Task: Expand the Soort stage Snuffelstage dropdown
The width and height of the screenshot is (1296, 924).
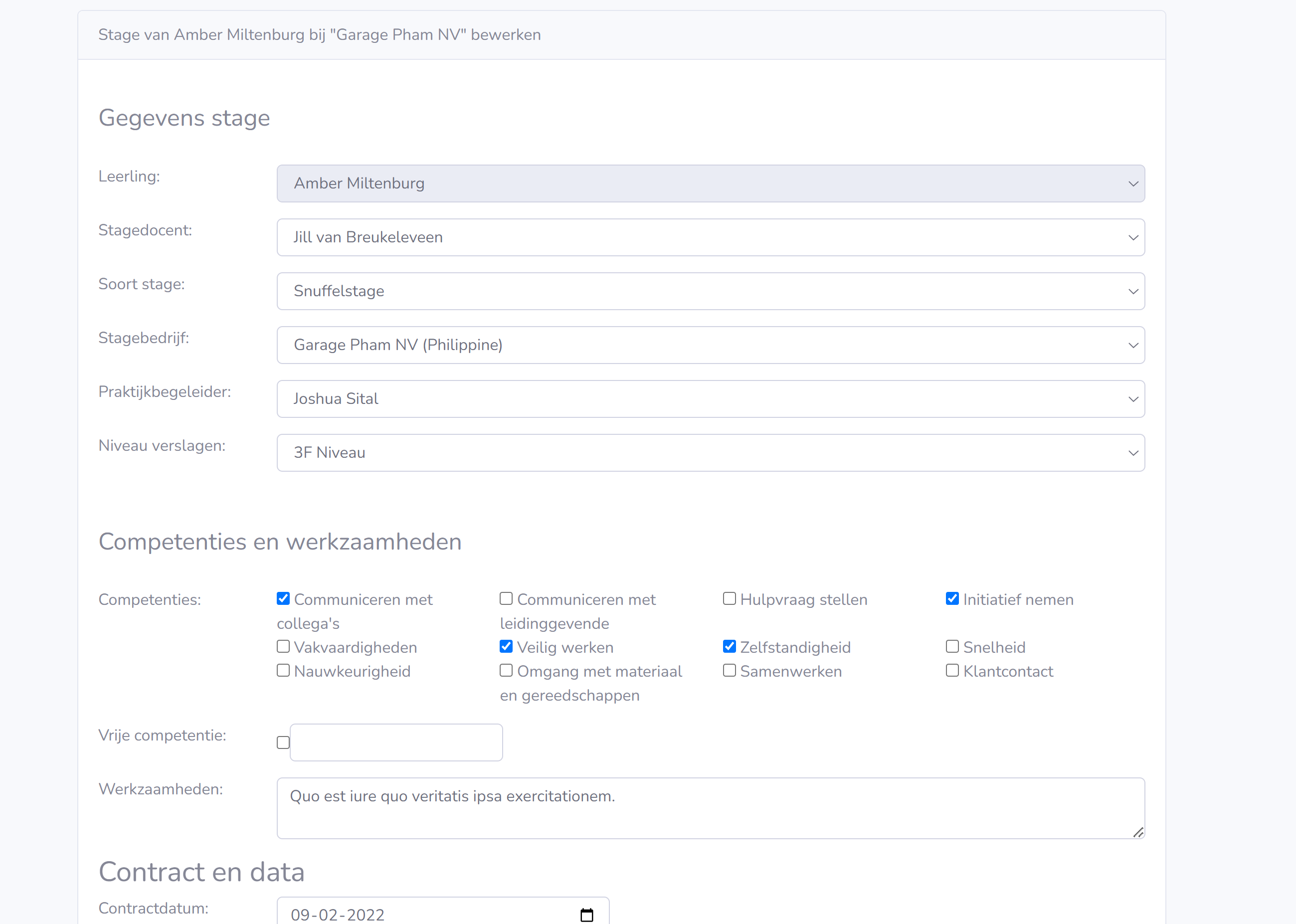Action: click(710, 291)
